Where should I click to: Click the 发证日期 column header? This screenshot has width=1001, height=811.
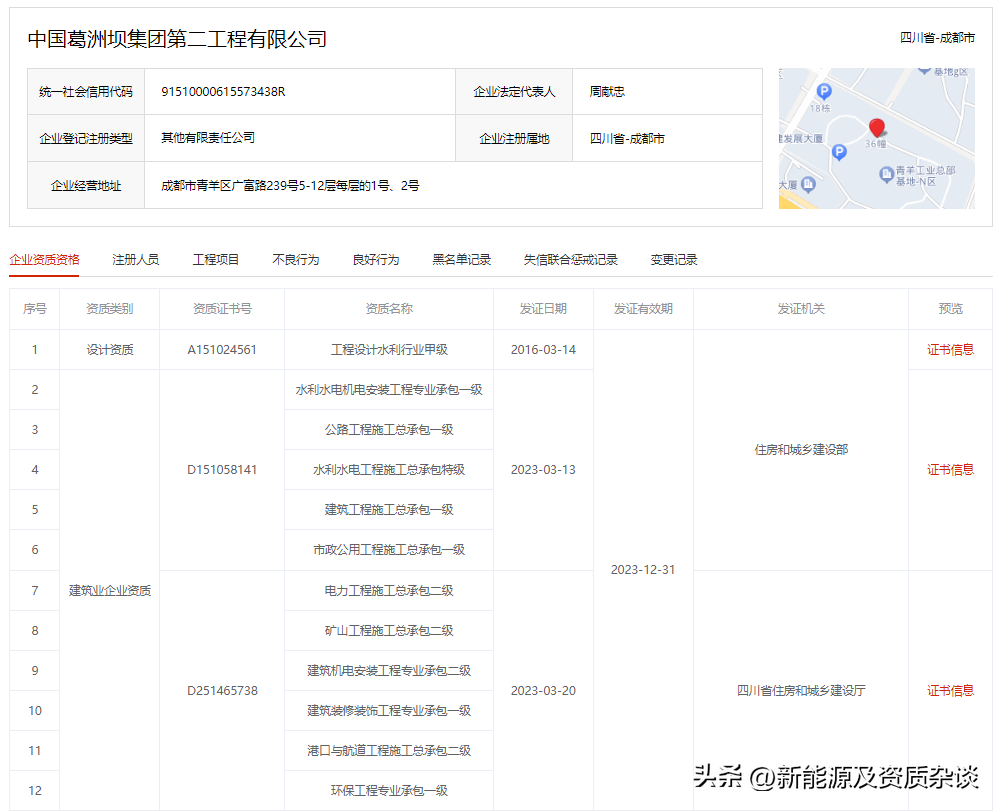click(x=543, y=308)
